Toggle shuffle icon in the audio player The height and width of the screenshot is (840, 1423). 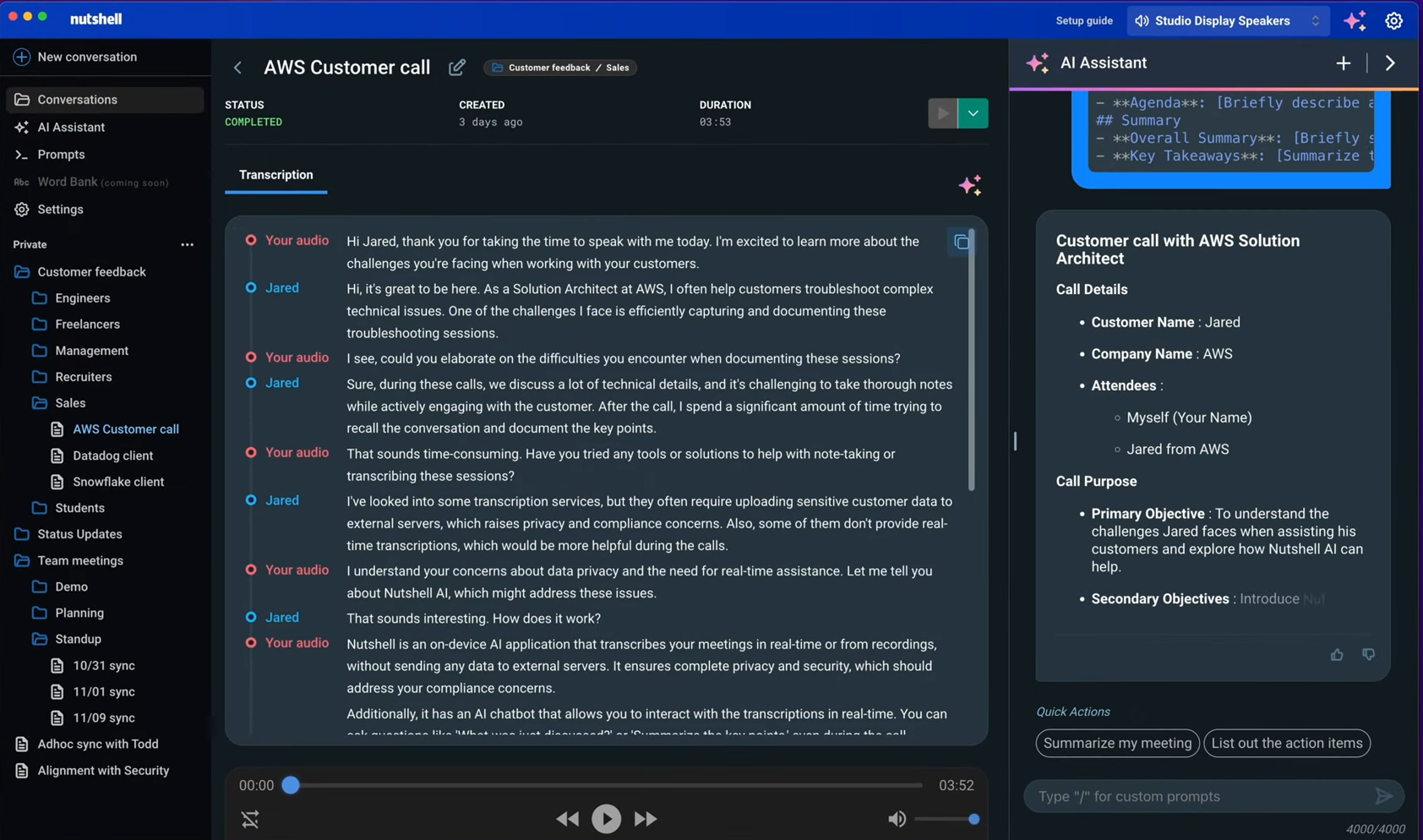coord(250,819)
